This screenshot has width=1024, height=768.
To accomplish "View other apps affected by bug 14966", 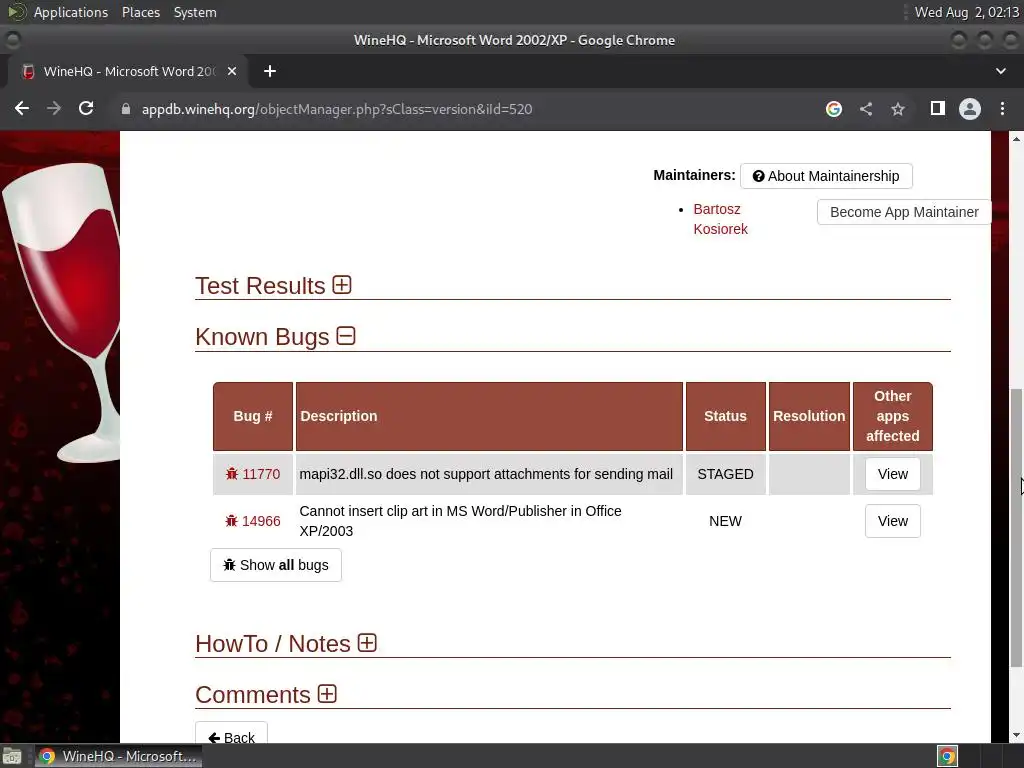I will [893, 521].
